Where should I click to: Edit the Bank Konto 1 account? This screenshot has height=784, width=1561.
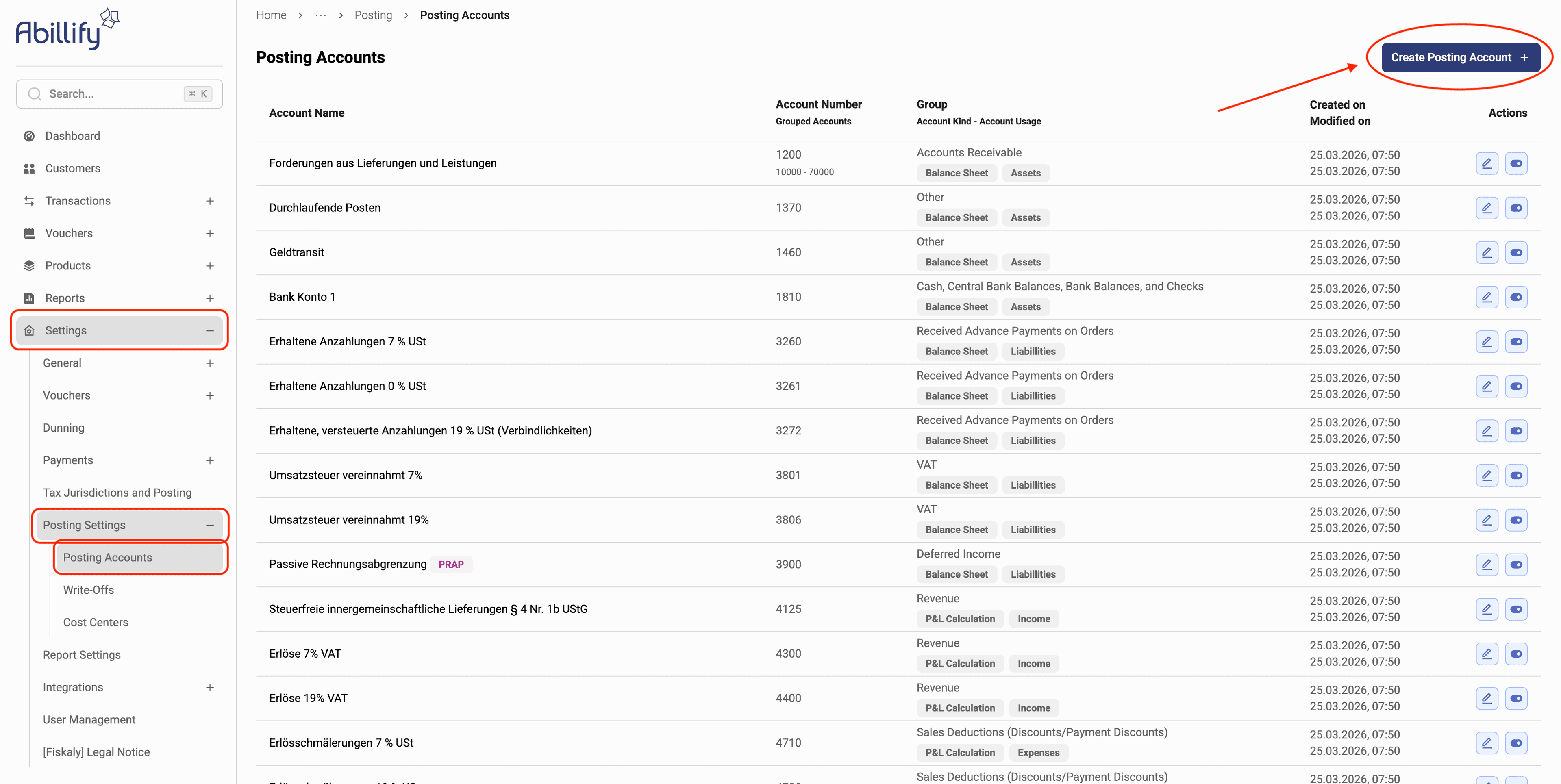pos(1487,297)
